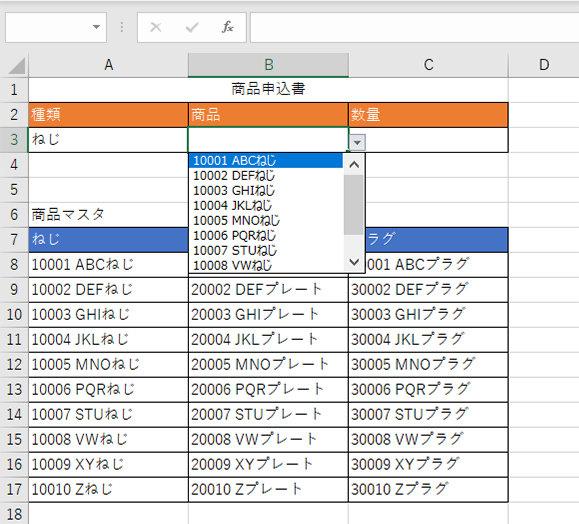The width and height of the screenshot is (579, 524).
Task: Click cell 10003 GHIねじ in row 10
Action: click(x=108, y=315)
